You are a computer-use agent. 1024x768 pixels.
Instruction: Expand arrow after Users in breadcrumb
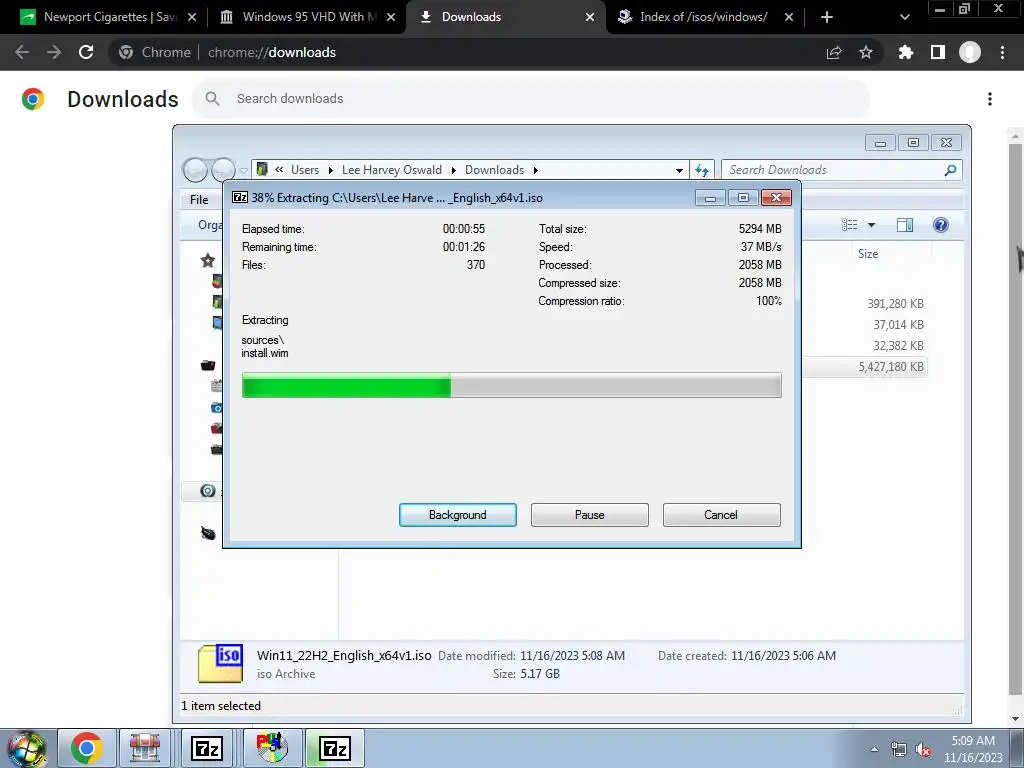click(330, 170)
